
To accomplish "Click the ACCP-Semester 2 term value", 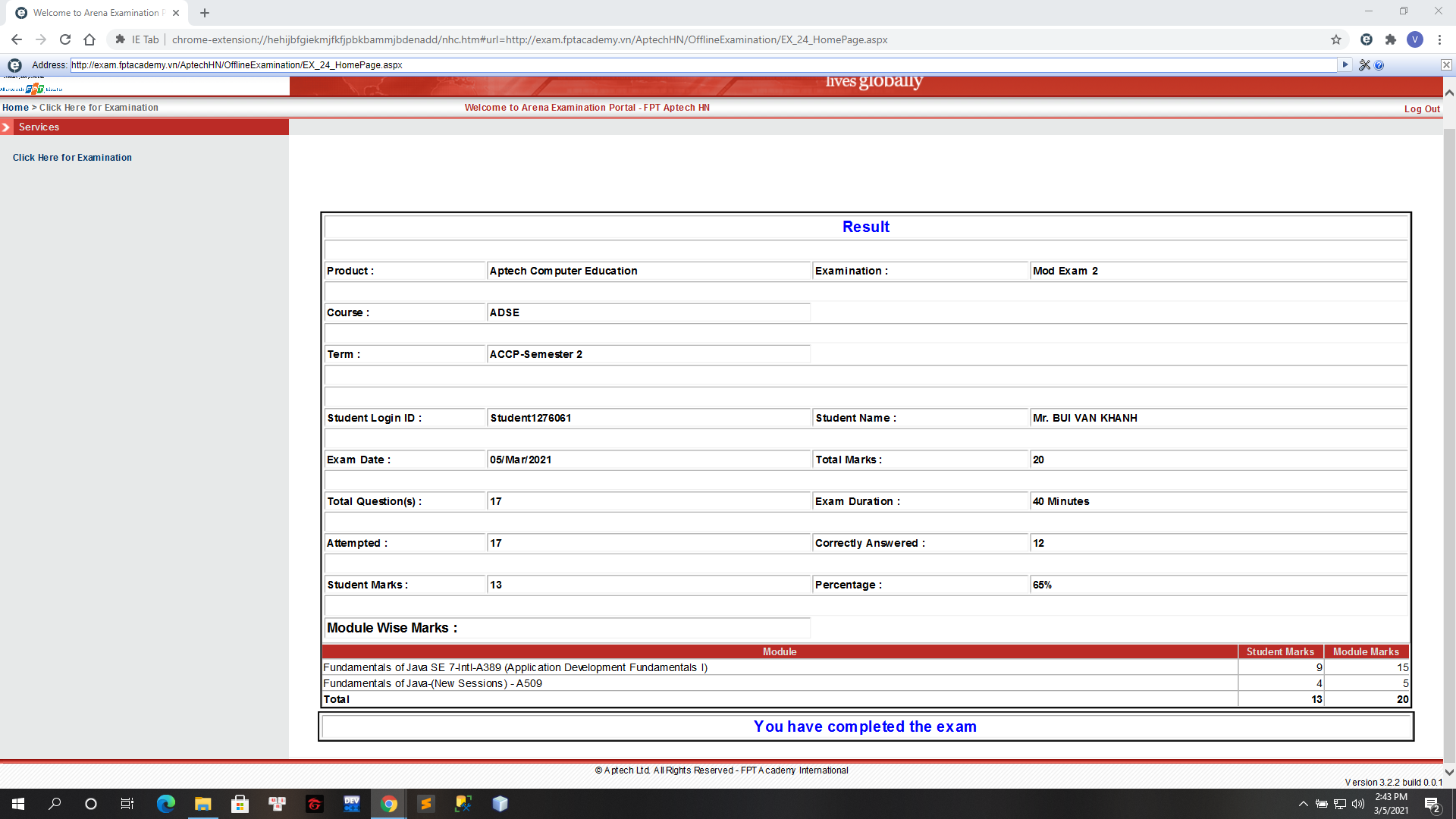I will coord(535,354).
